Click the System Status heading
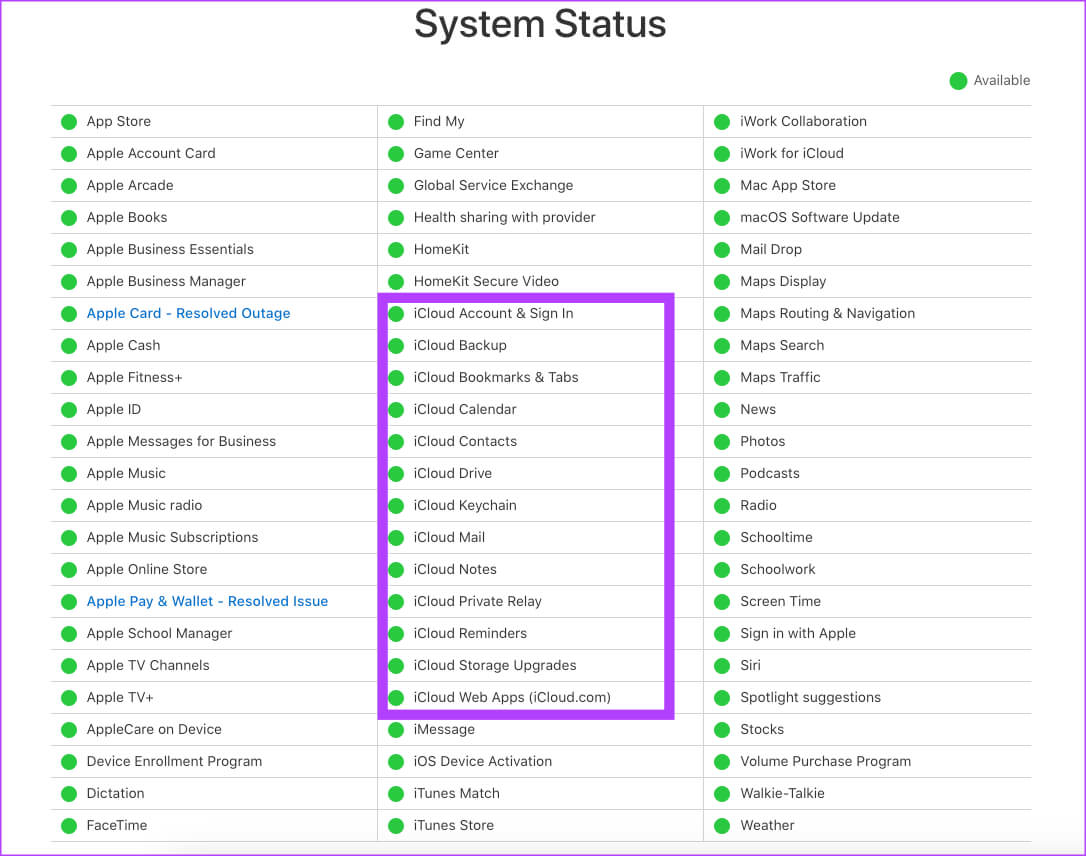 point(540,24)
